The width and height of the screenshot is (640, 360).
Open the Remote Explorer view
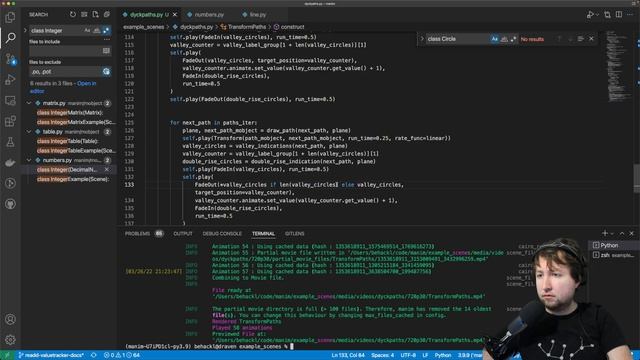(10, 100)
